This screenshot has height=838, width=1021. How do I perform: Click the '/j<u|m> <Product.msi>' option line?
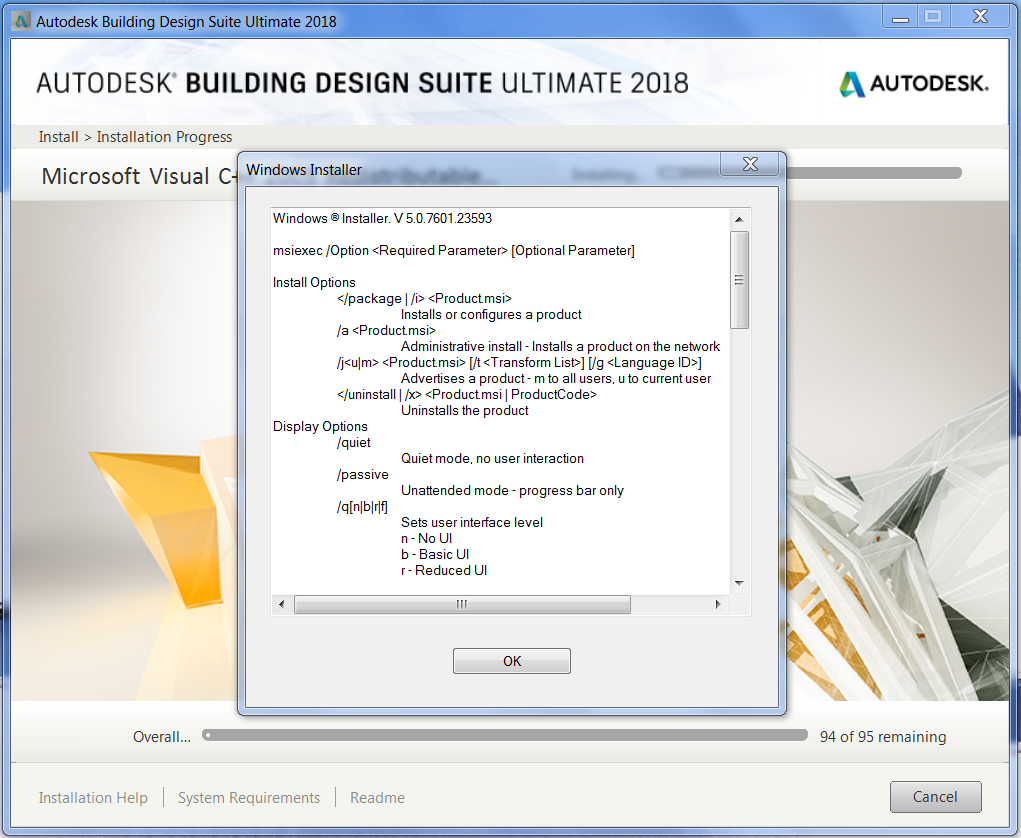point(519,362)
